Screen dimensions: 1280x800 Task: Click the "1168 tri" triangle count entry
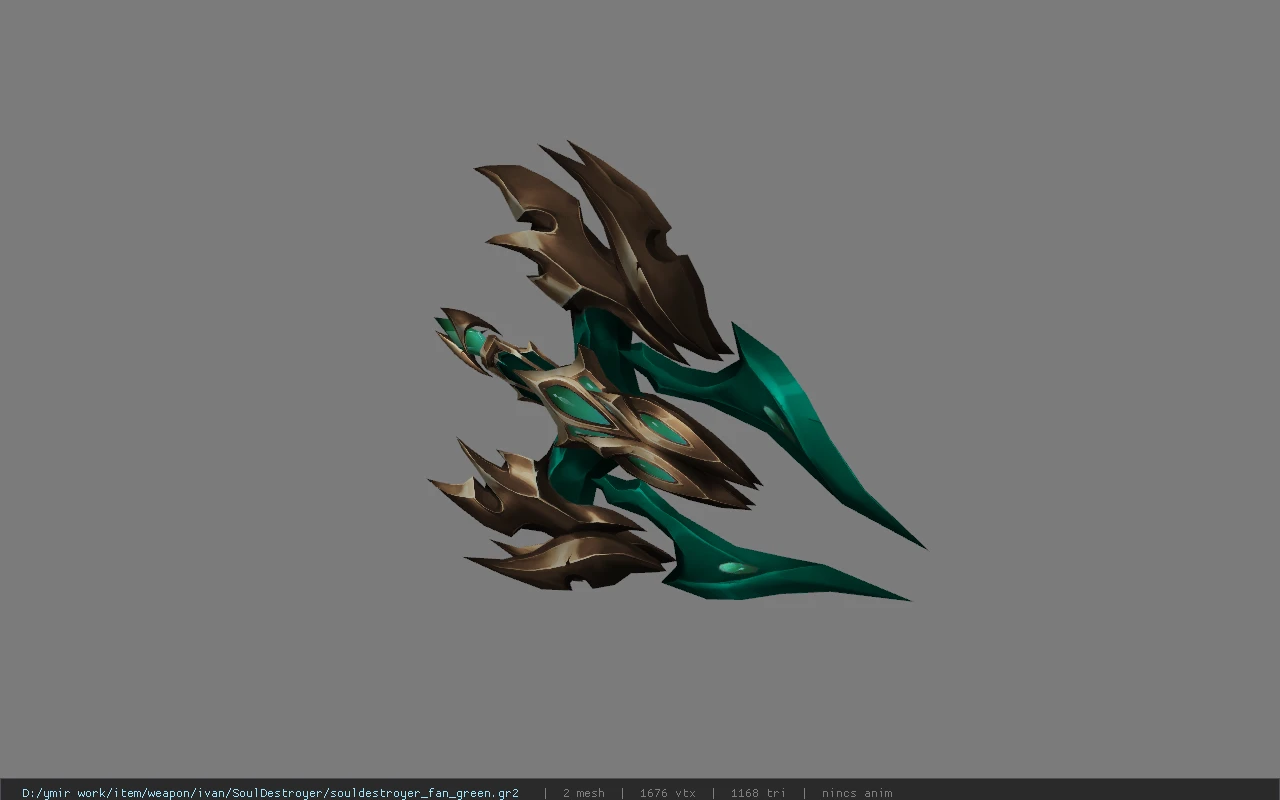click(758, 793)
